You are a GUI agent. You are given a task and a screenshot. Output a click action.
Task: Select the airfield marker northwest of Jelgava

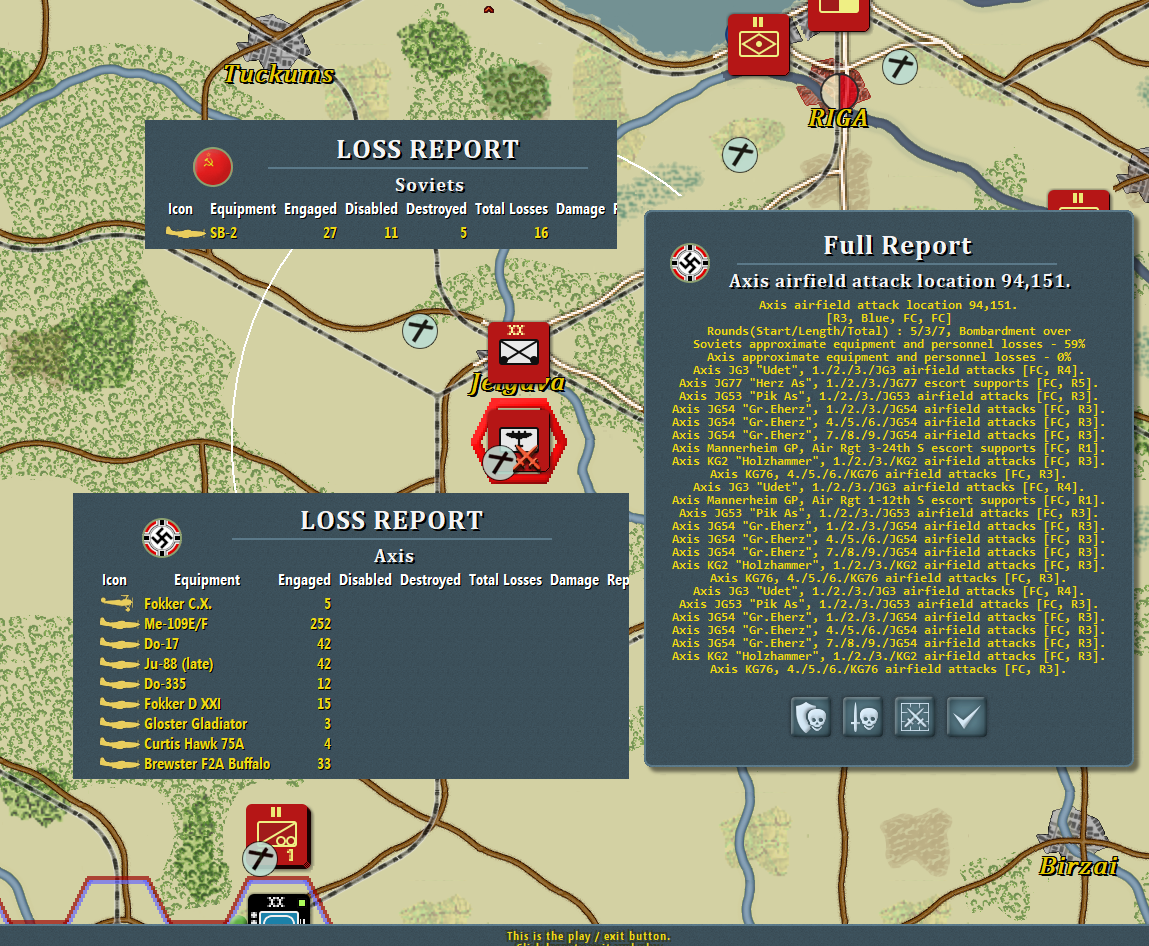(x=420, y=330)
